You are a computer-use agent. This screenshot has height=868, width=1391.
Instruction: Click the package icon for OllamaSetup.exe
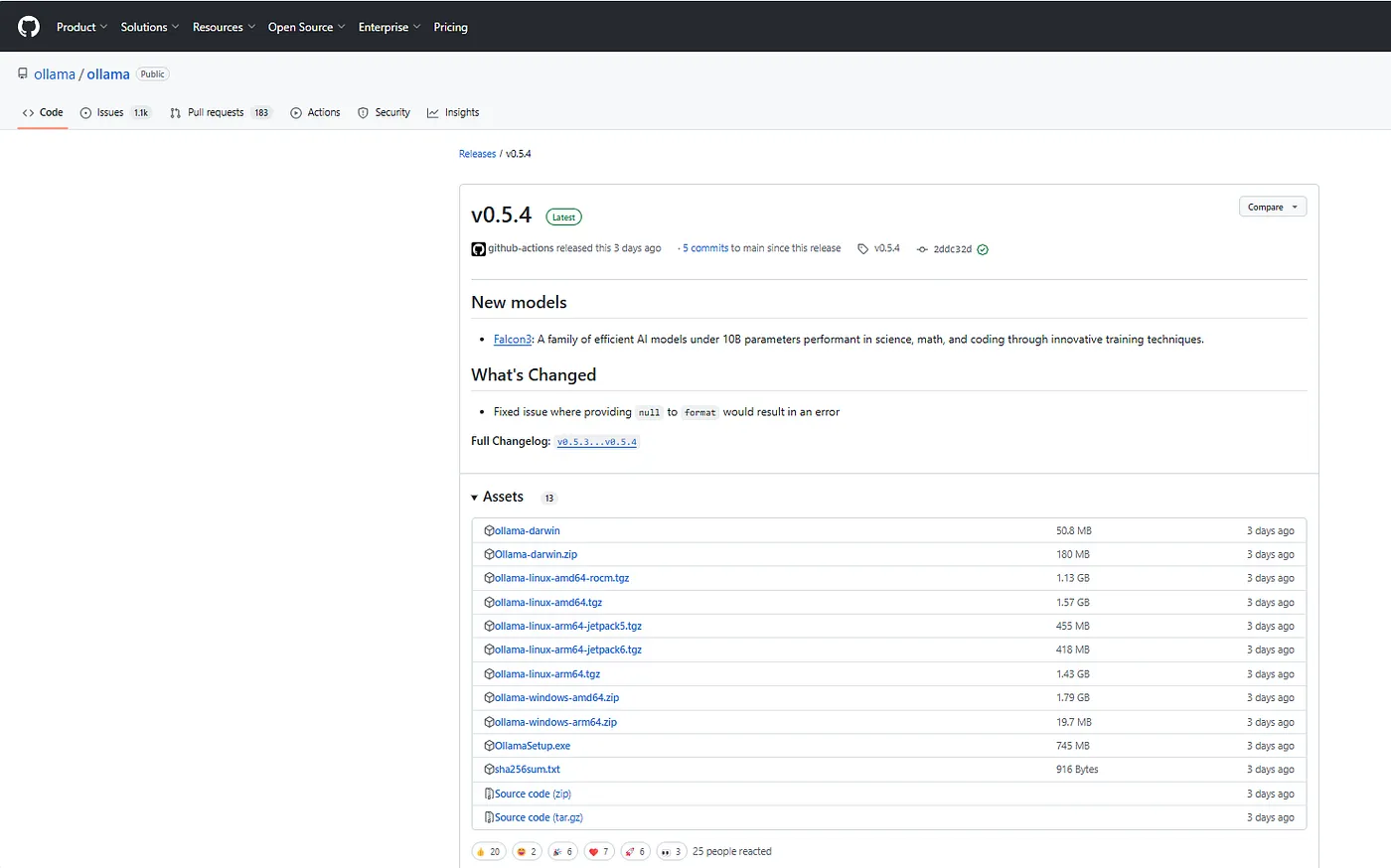(x=489, y=746)
